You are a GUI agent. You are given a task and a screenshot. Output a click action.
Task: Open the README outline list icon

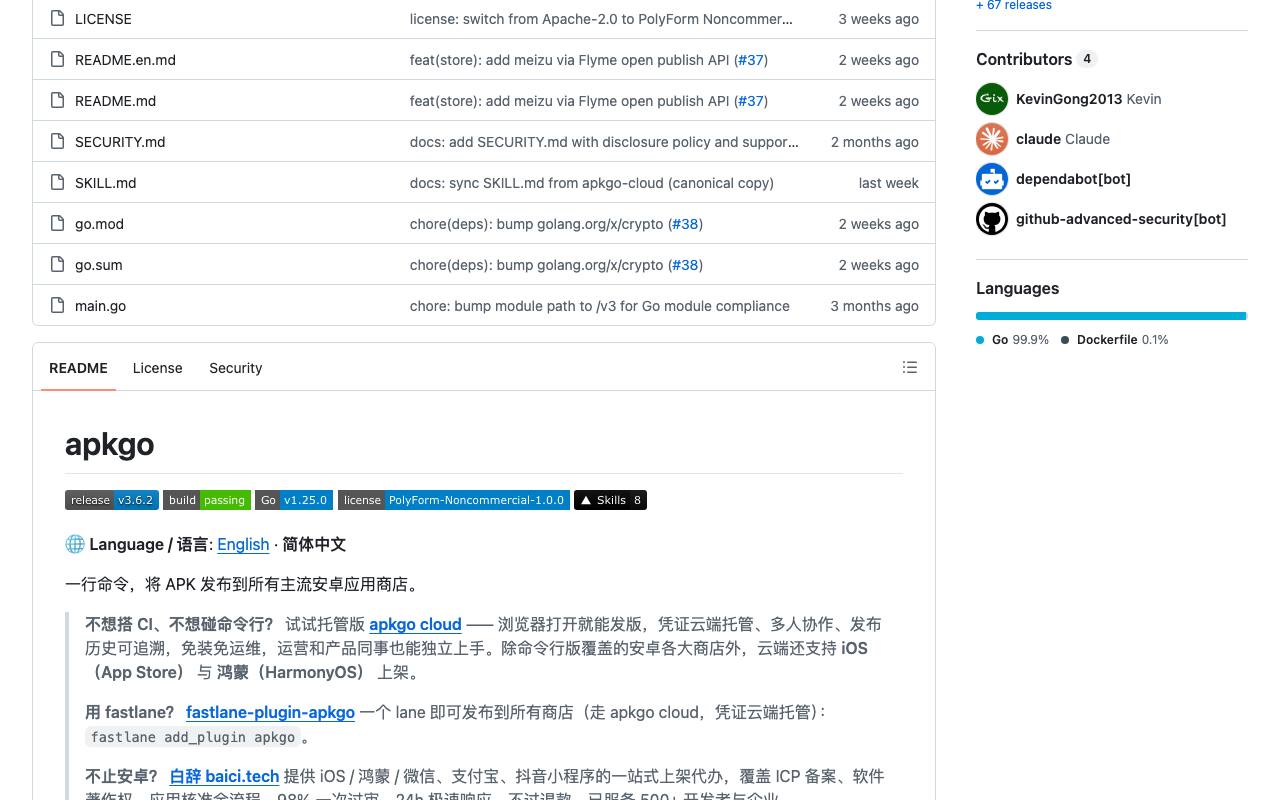click(x=909, y=368)
